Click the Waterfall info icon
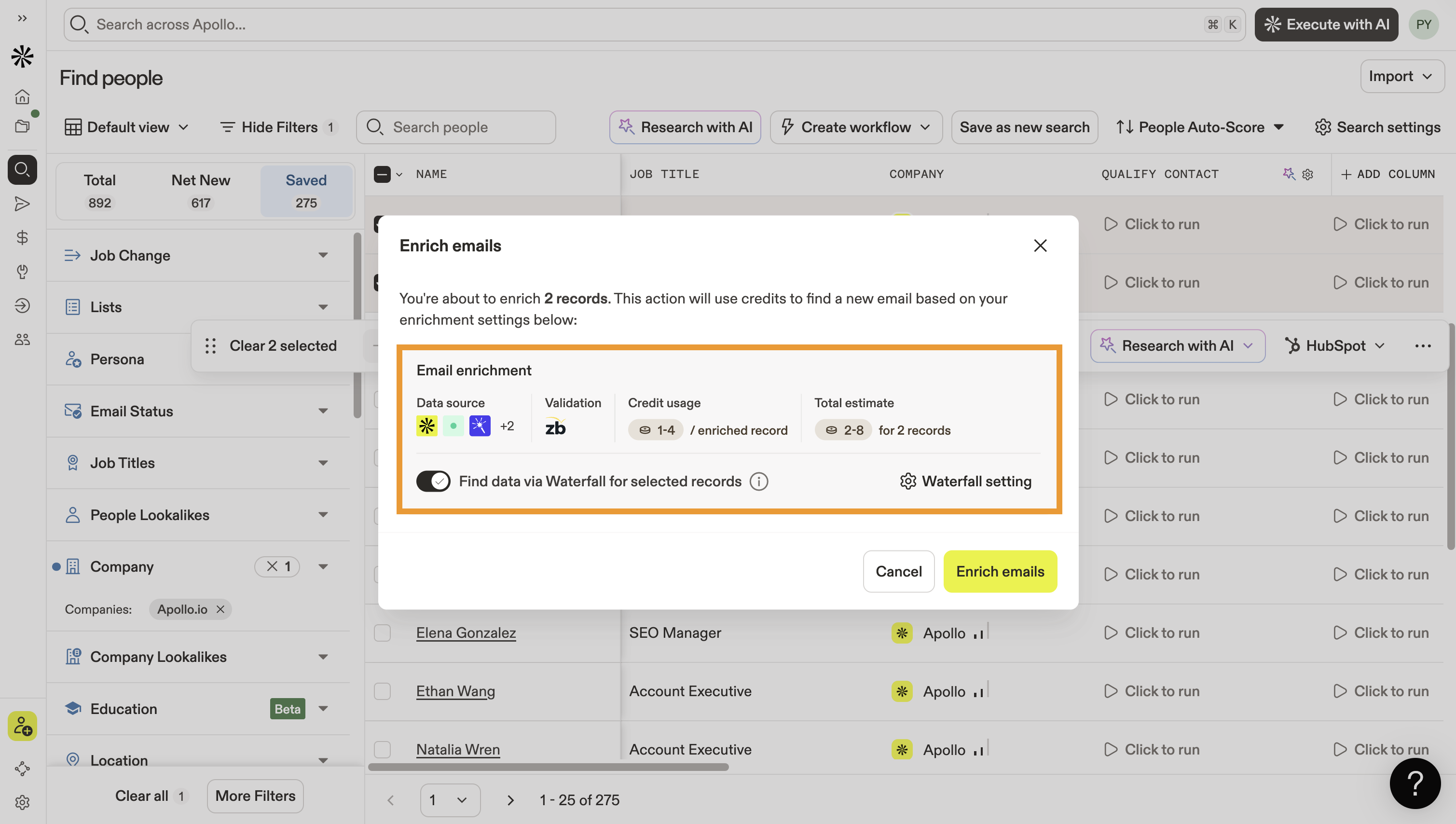Image resolution: width=1456 pixels, height=824 pixels. click(758, 481)
